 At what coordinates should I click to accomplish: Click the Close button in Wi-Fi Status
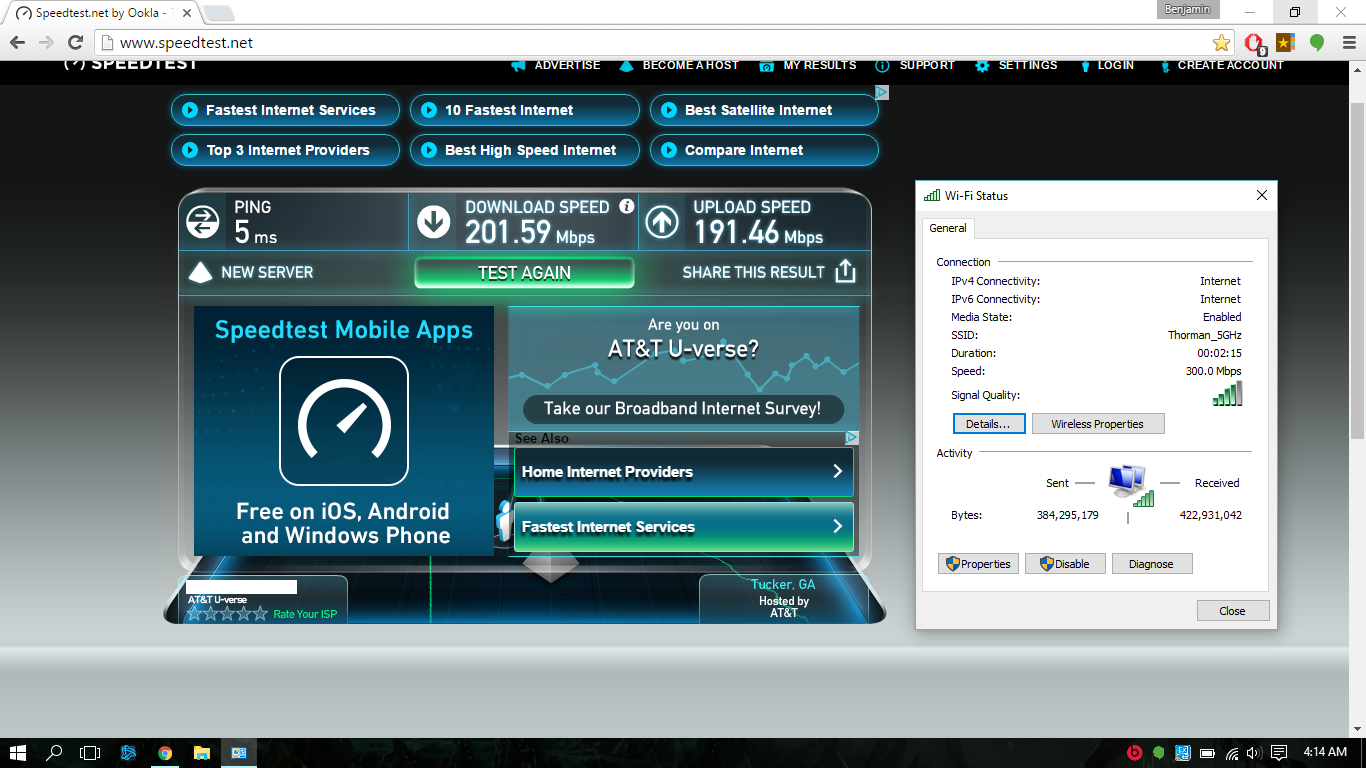point(1233,611)
